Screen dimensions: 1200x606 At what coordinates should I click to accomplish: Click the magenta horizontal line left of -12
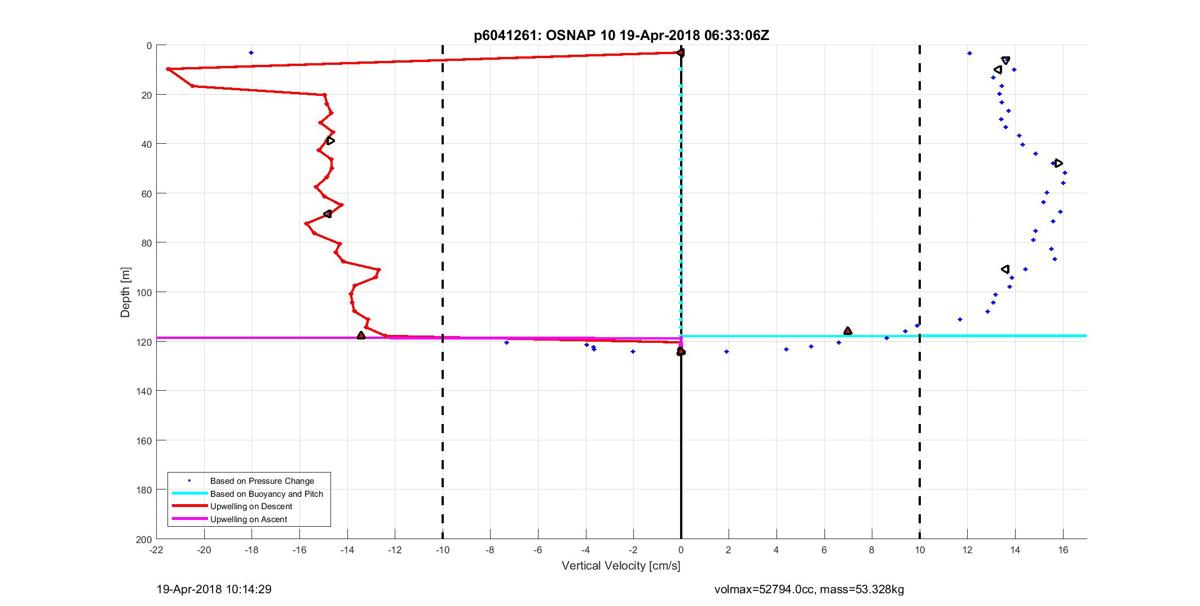point(270,338)
